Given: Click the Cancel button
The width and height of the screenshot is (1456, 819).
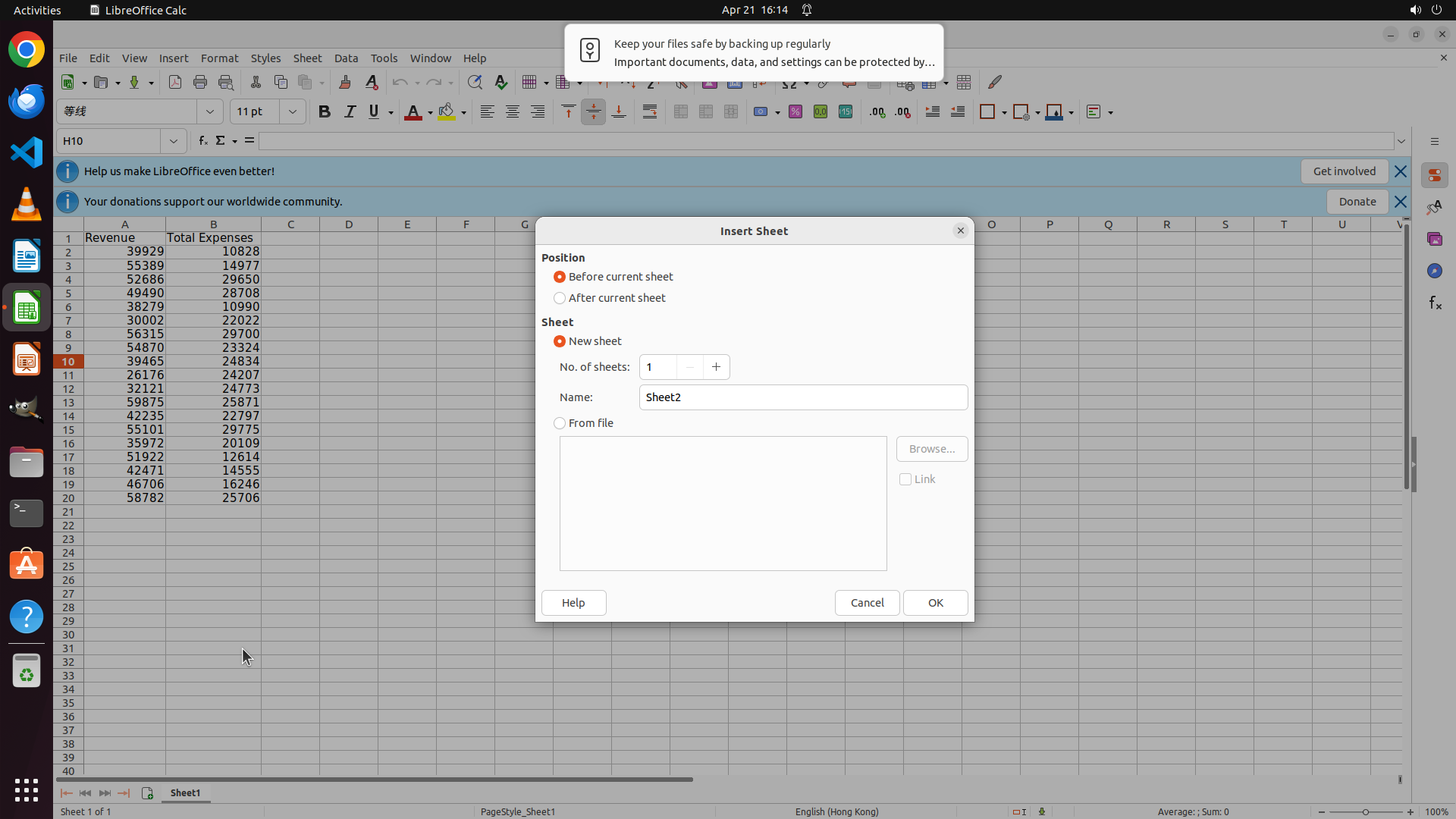Looking at the screenshot, I should (x=867, y=603).
